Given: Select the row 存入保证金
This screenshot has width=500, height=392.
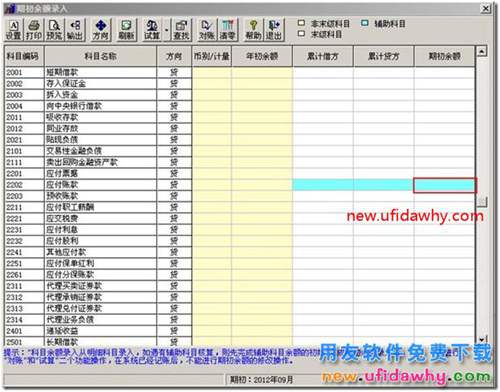Looking at the screenshot, I should pos(240,84).
